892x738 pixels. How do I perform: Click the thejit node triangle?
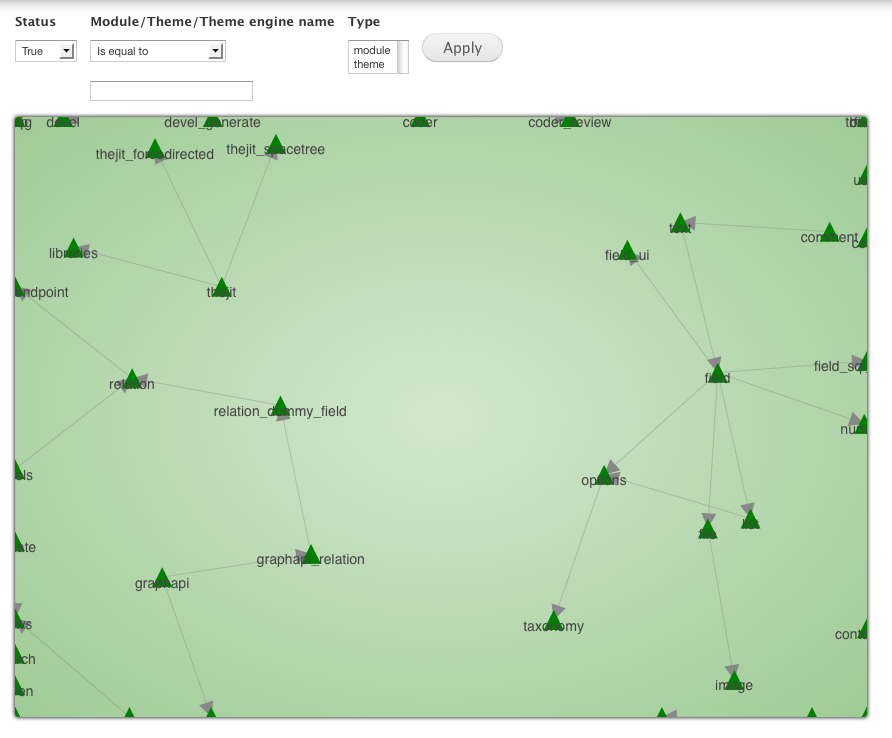click(x=222, y=288)
